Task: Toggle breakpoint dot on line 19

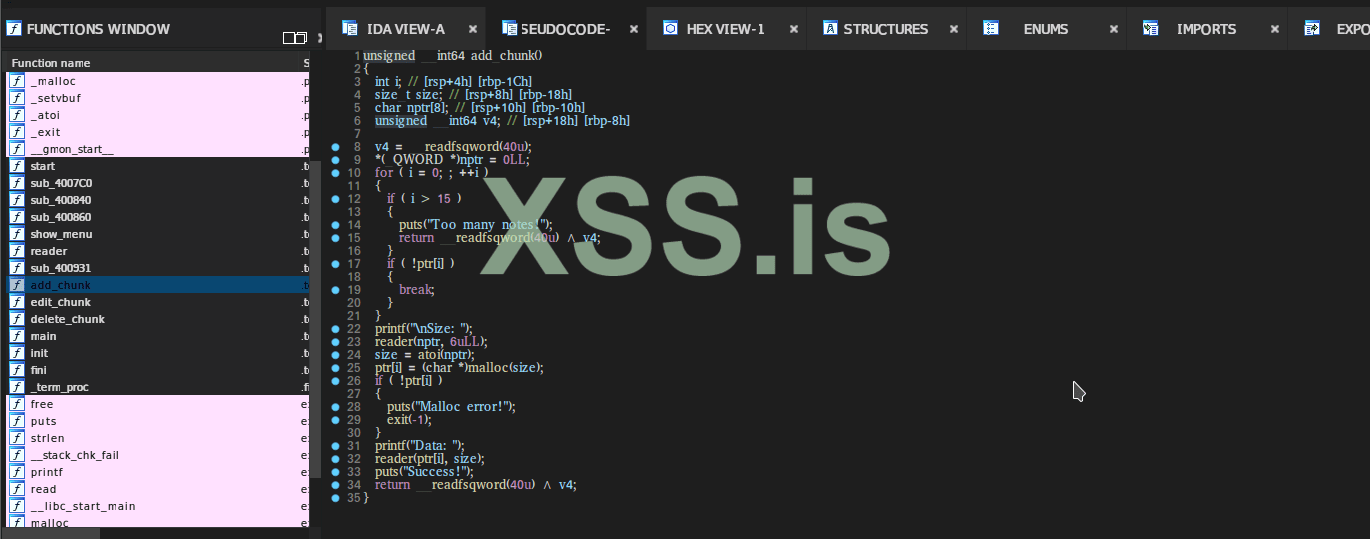Action: [337, 290]
